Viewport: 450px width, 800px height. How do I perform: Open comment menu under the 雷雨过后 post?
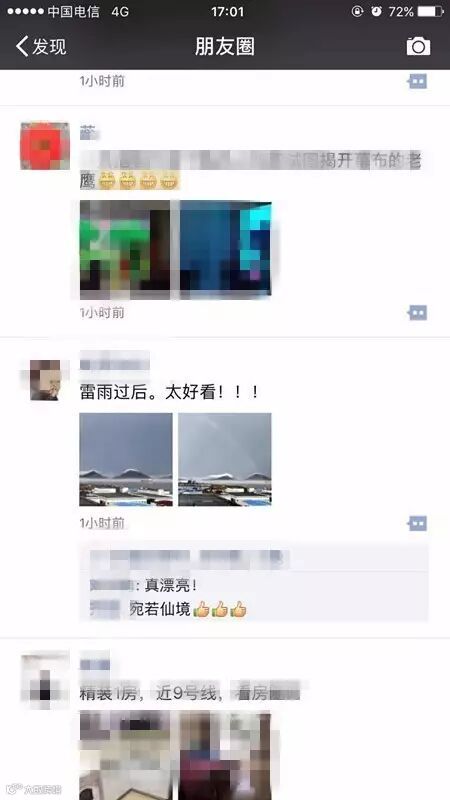[418, 523]
